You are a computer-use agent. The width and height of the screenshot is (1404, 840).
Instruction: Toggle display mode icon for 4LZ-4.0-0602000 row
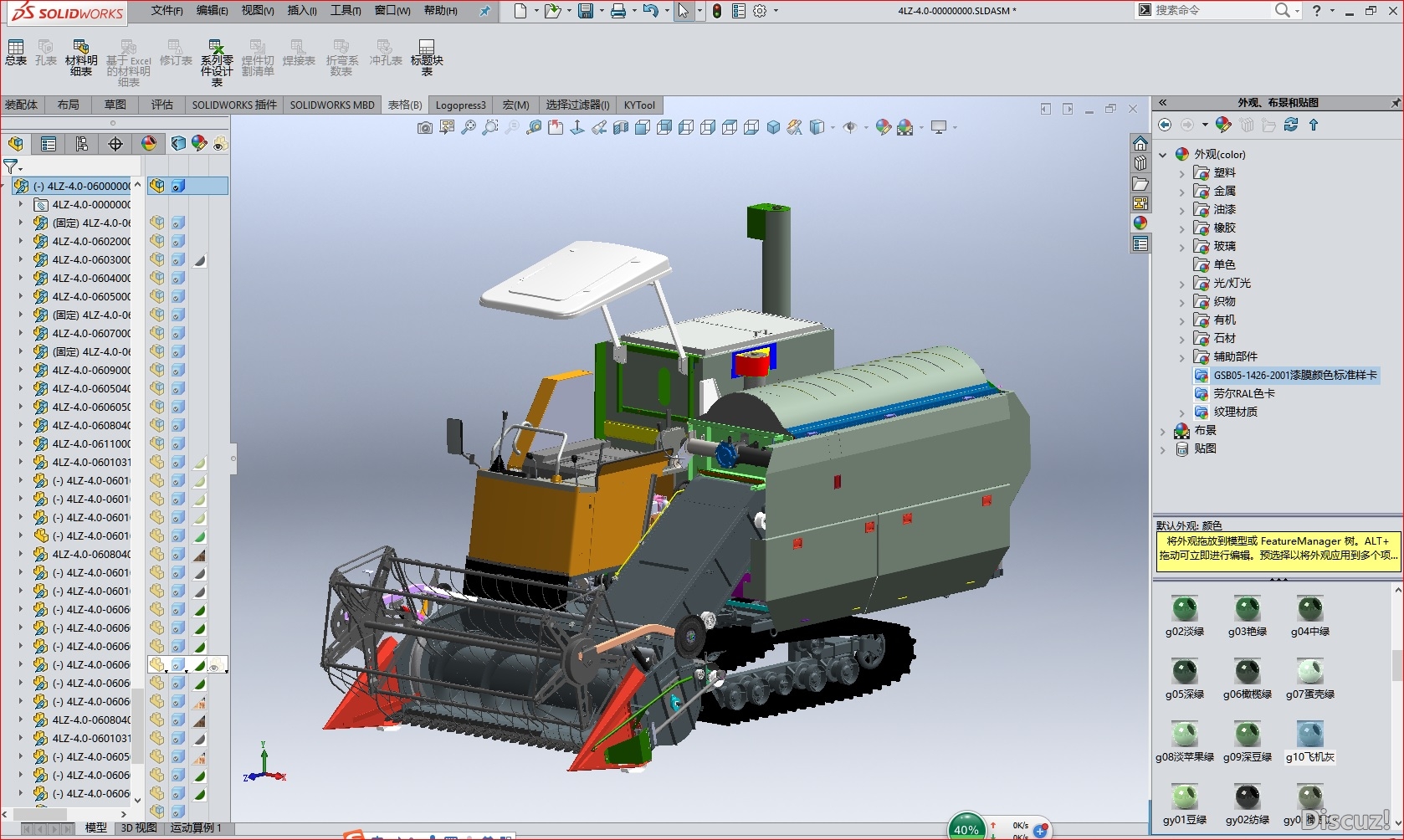click(178, 242)
